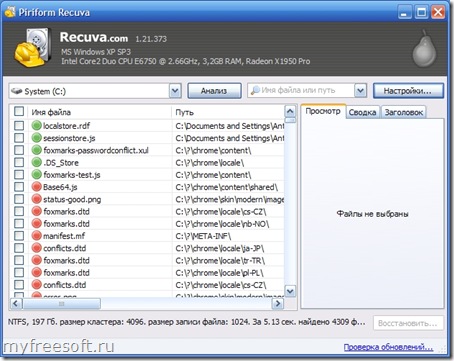Switch to the Заголовок tab
The height and width of the screenshot is (361, 454).
tap(404, 112)
